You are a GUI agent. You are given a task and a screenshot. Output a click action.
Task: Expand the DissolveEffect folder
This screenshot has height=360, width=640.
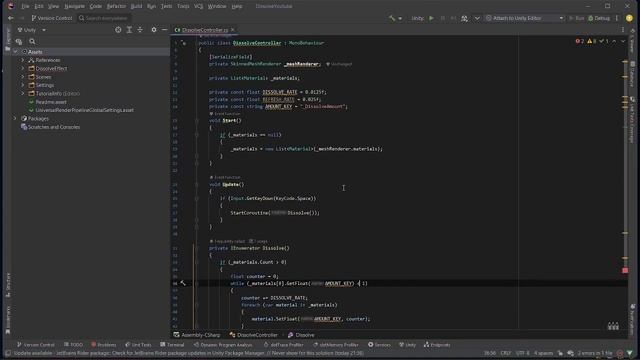tap(23, 69)
